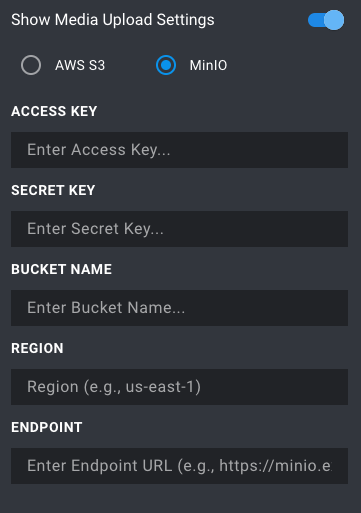Focus the Secret Key input field
Image resolution: width=361 pixels, height=513 pixels.
(x=179, y=229)
